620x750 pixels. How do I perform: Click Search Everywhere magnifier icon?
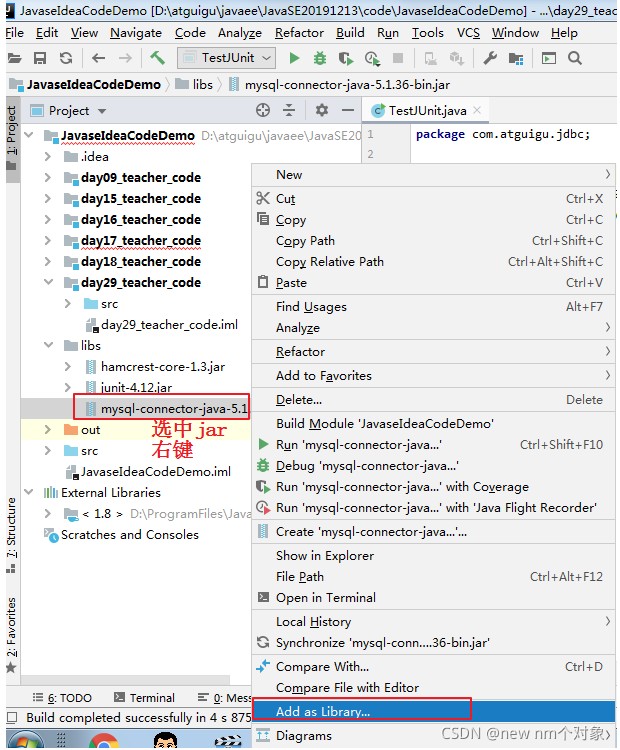point(575,58)
